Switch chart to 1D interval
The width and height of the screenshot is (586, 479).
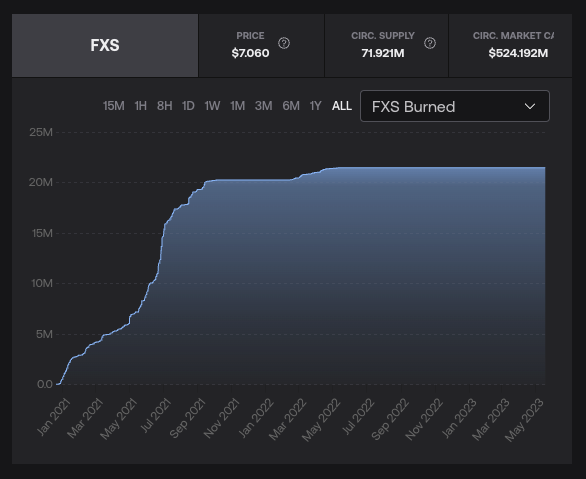(188, 106)
